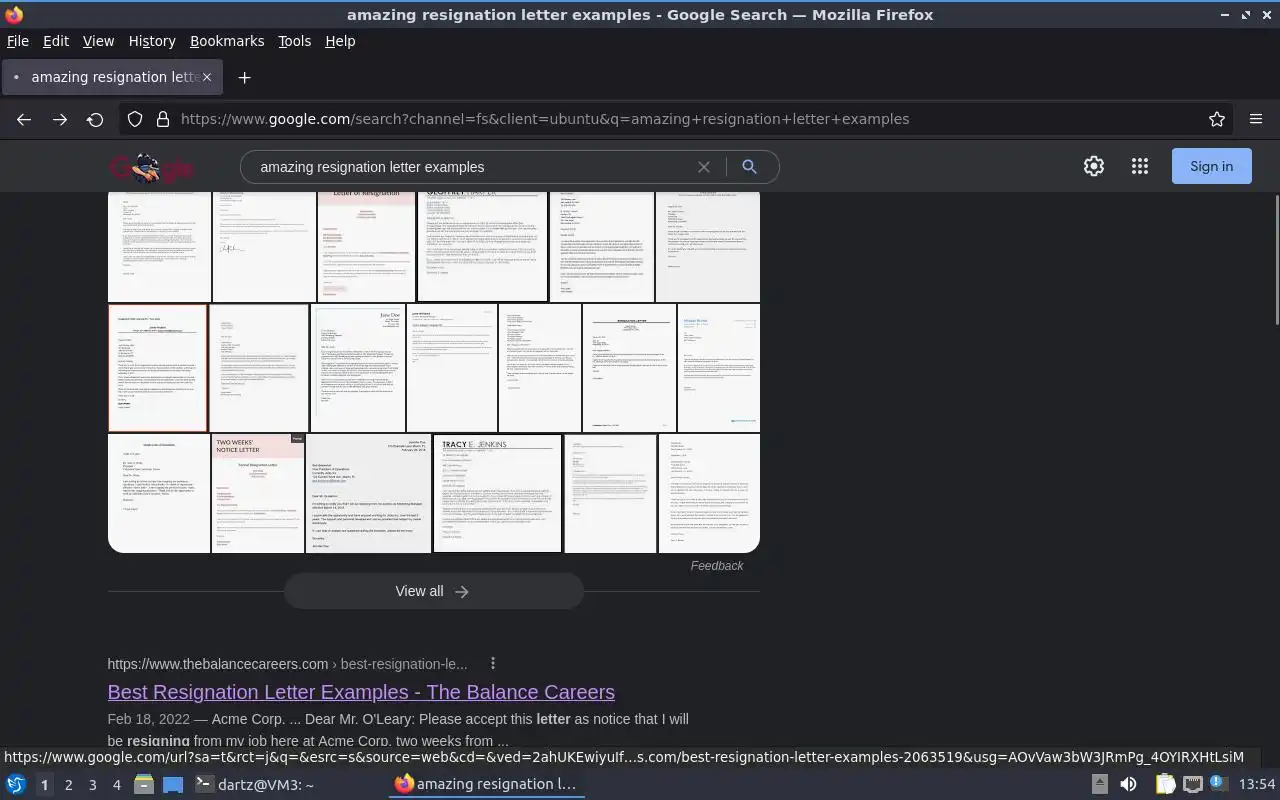Open the three-dot menu beside thebalancecareers result
1280x800 pixels.
[493, 664]
